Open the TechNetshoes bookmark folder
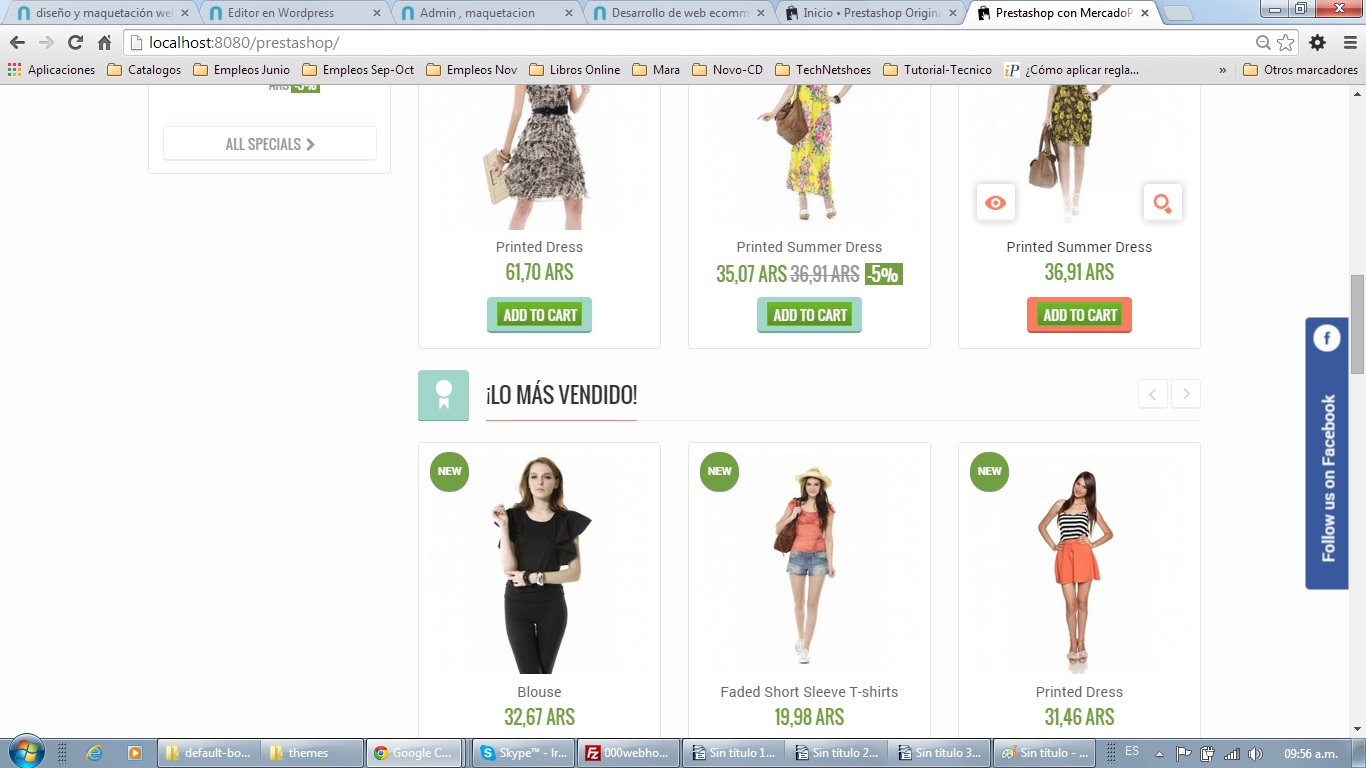The image size is (1366, 768). 823,70
